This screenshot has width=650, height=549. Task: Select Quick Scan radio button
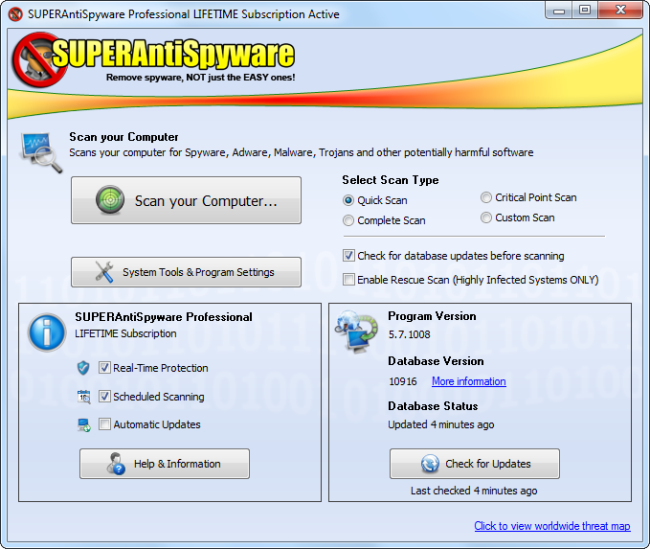pos(348,201)
